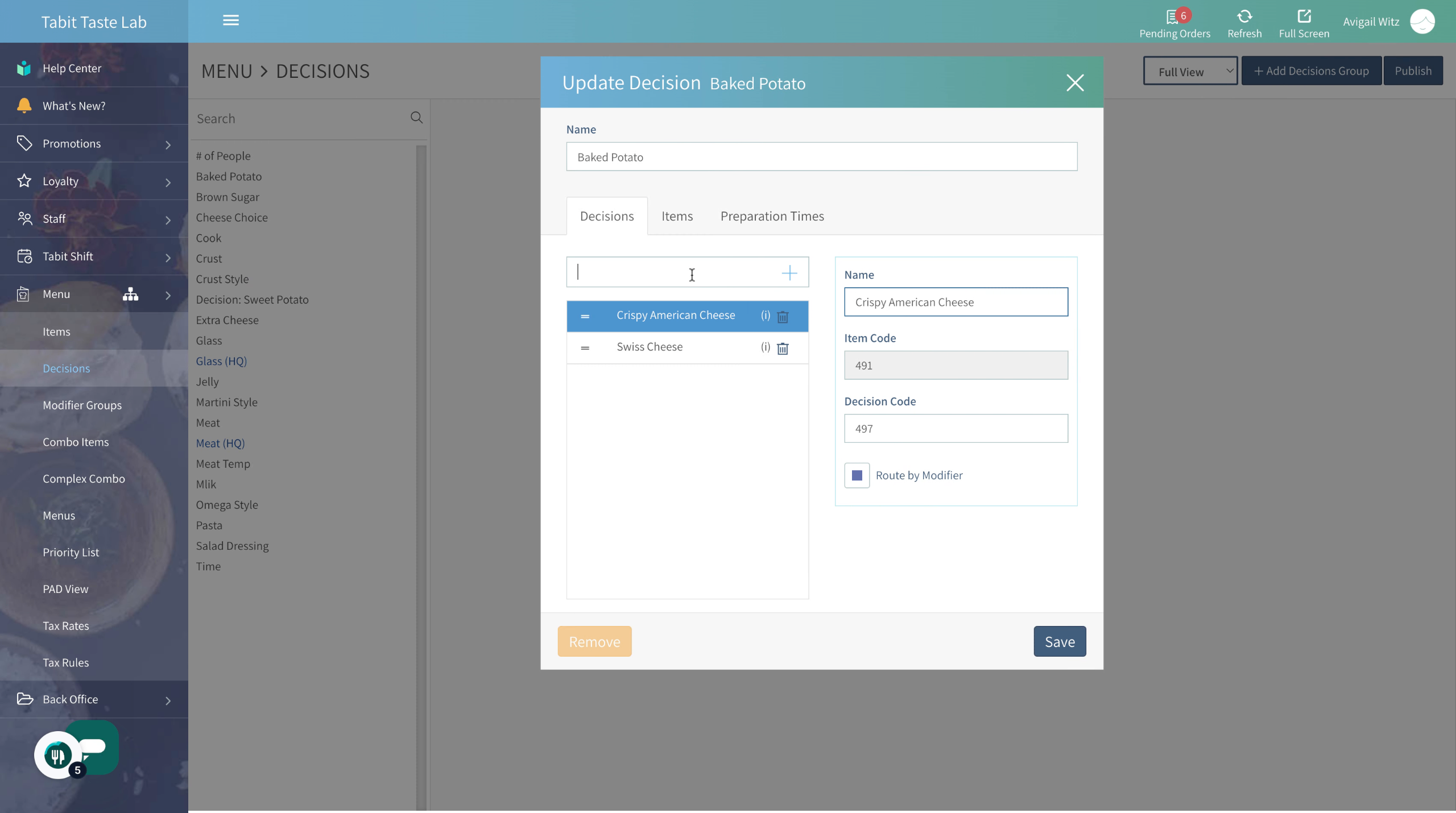Expand the Promotions sidebar section
The width and height of the screenshot is (1456, 813).
(x=94, y=144)
